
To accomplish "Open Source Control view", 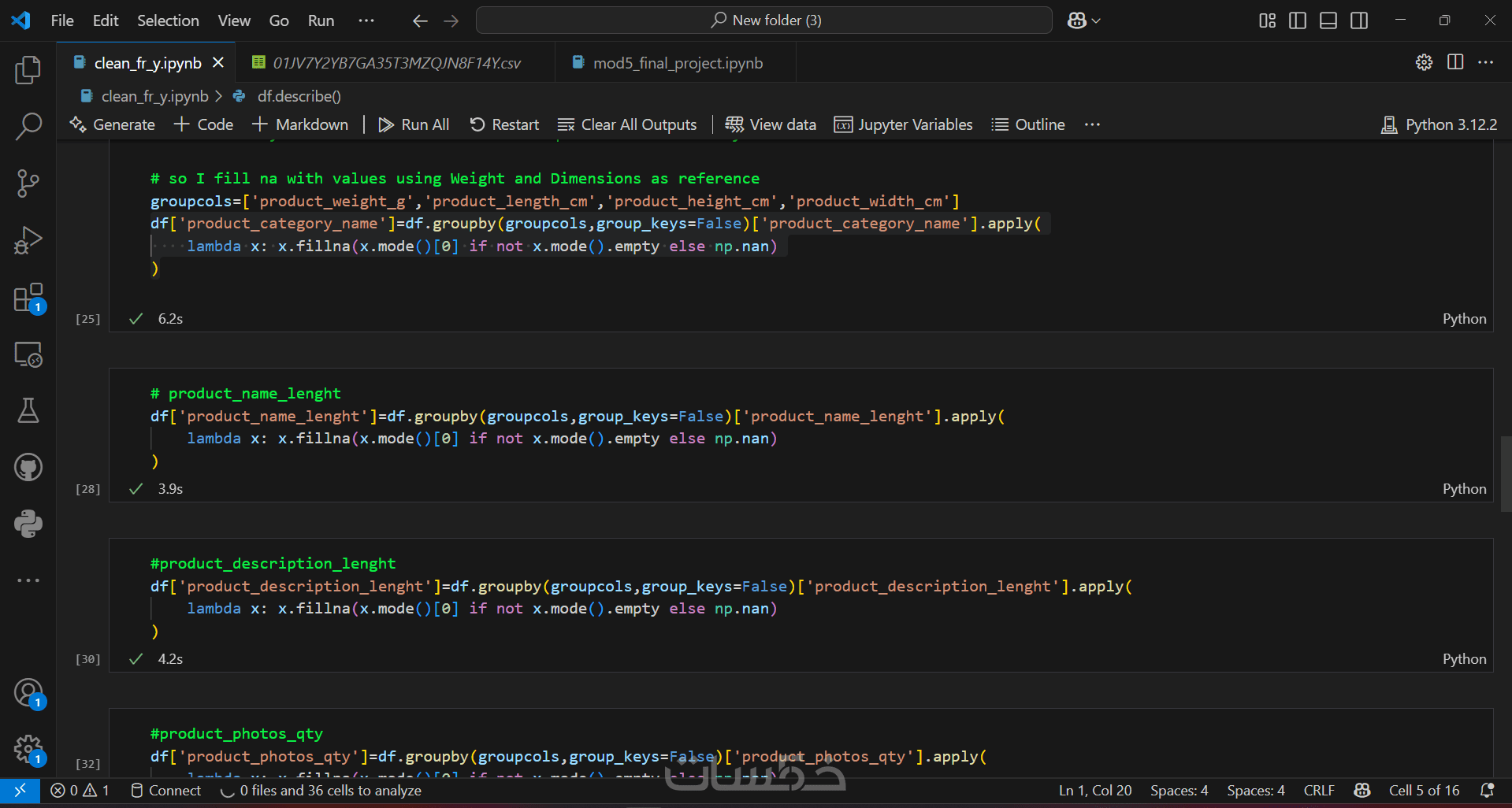I will tap(28, 183).
